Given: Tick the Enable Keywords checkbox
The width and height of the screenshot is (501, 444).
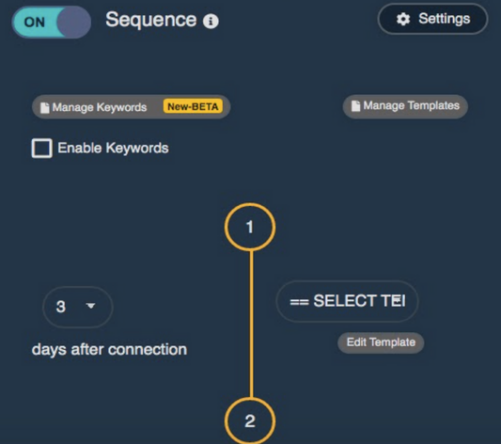Looking at the screenshot, I should click(x=42, y=148).
